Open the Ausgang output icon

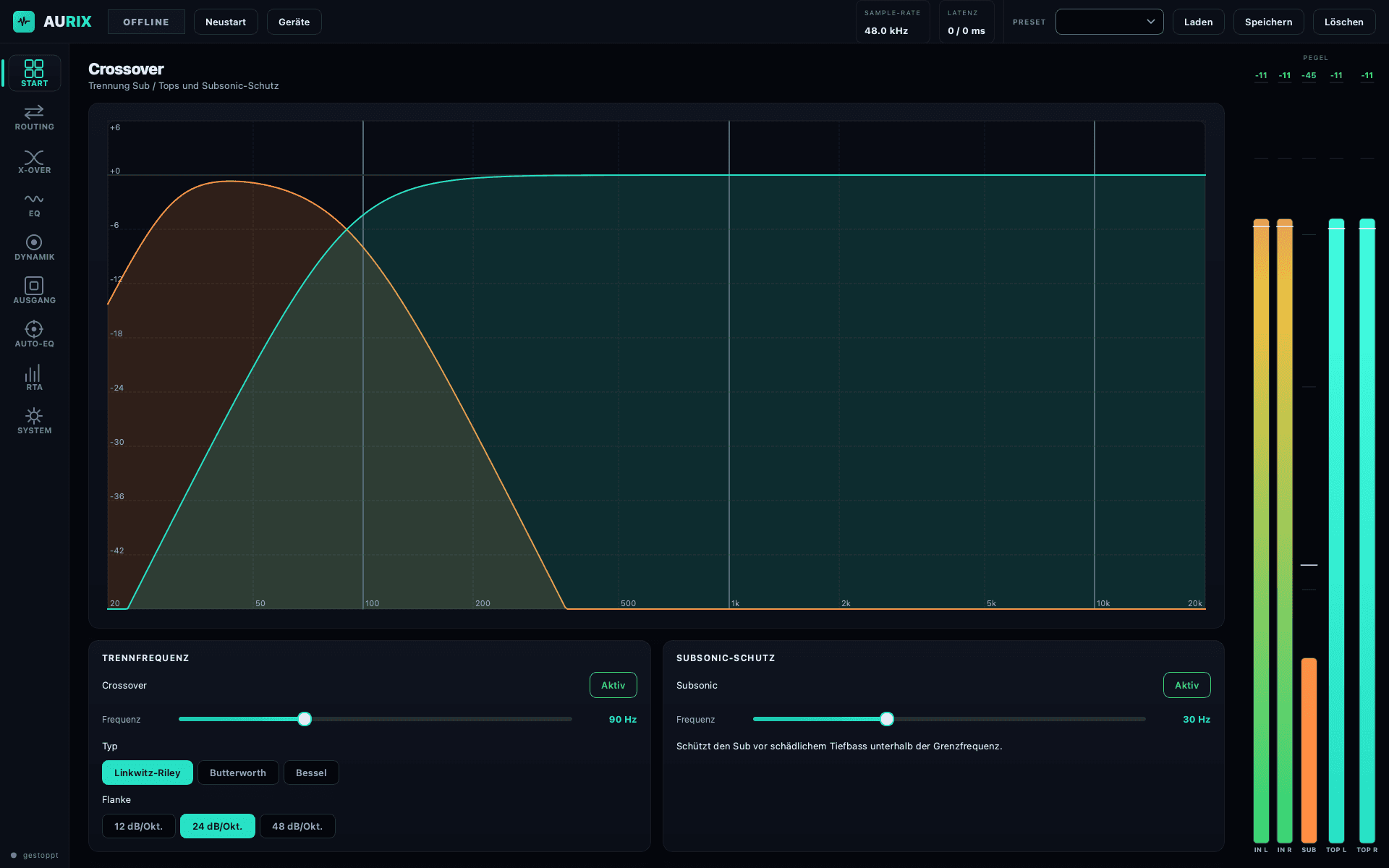pos(34,286)
